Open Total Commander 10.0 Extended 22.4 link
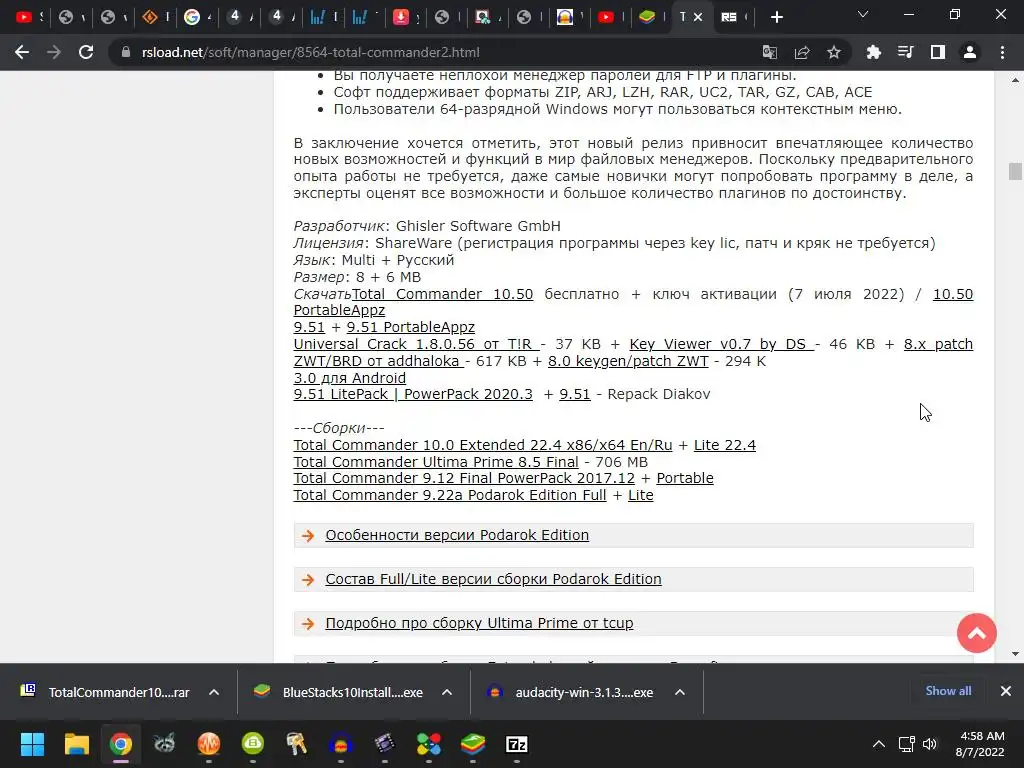Image resolution: width=1024 pixels, height=768 pixels. 483,445
